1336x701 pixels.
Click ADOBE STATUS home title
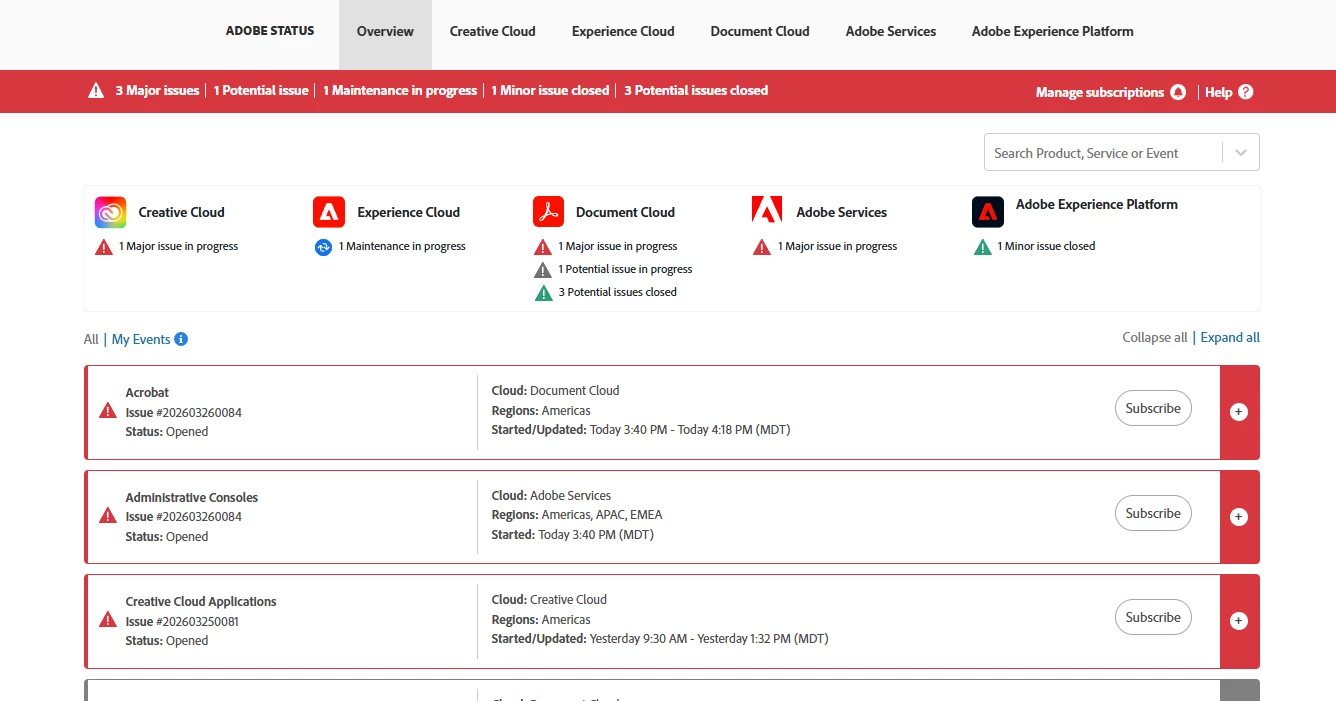(x=270, y=31)
